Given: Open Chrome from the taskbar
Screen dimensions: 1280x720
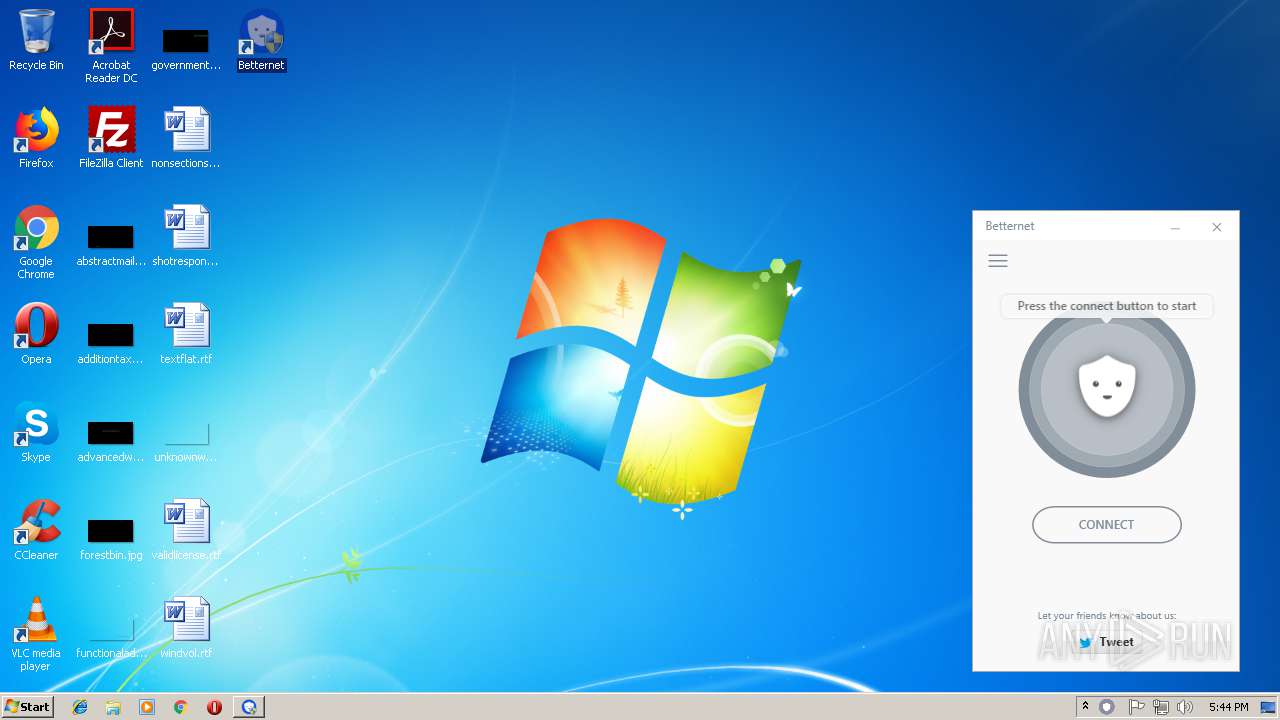Looking at the screenshot, I should point(181,707).
